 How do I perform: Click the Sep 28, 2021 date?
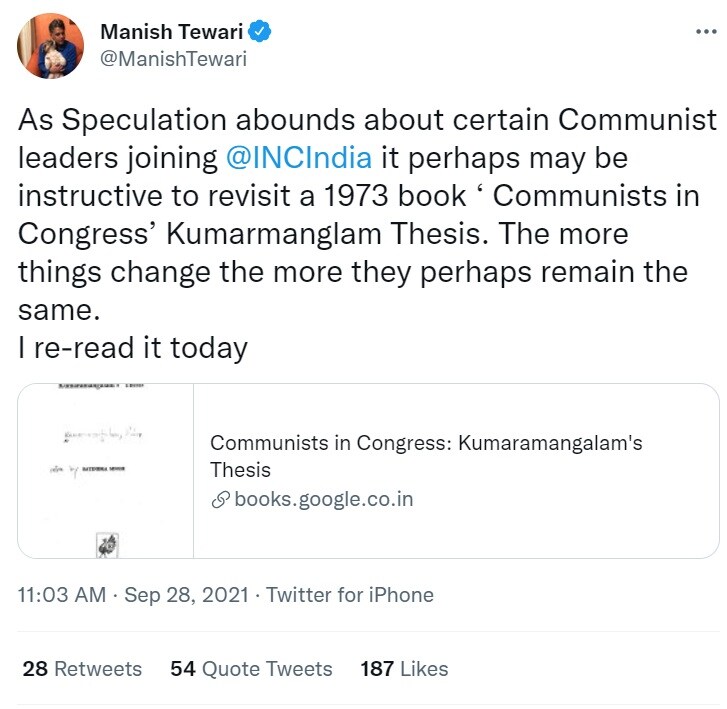click(x=186, y=595)
